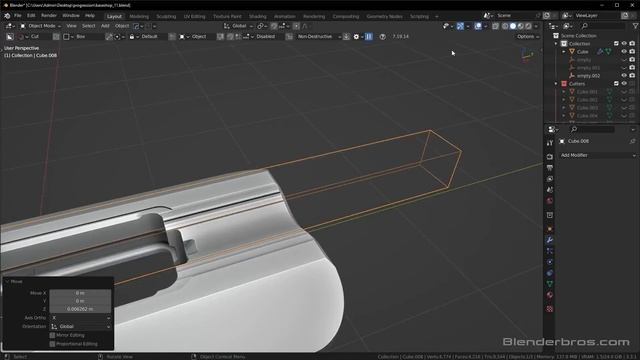Toggle viewport gizmos display
Viewport: 640px width, 360px height.
pos(460,26)
